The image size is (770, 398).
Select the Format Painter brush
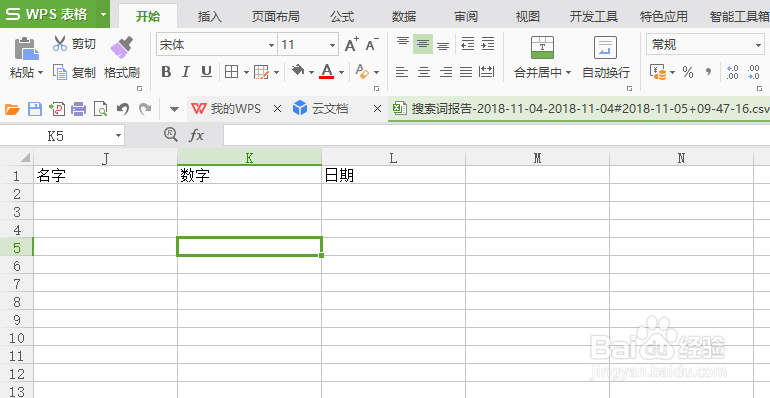[121, 48]
